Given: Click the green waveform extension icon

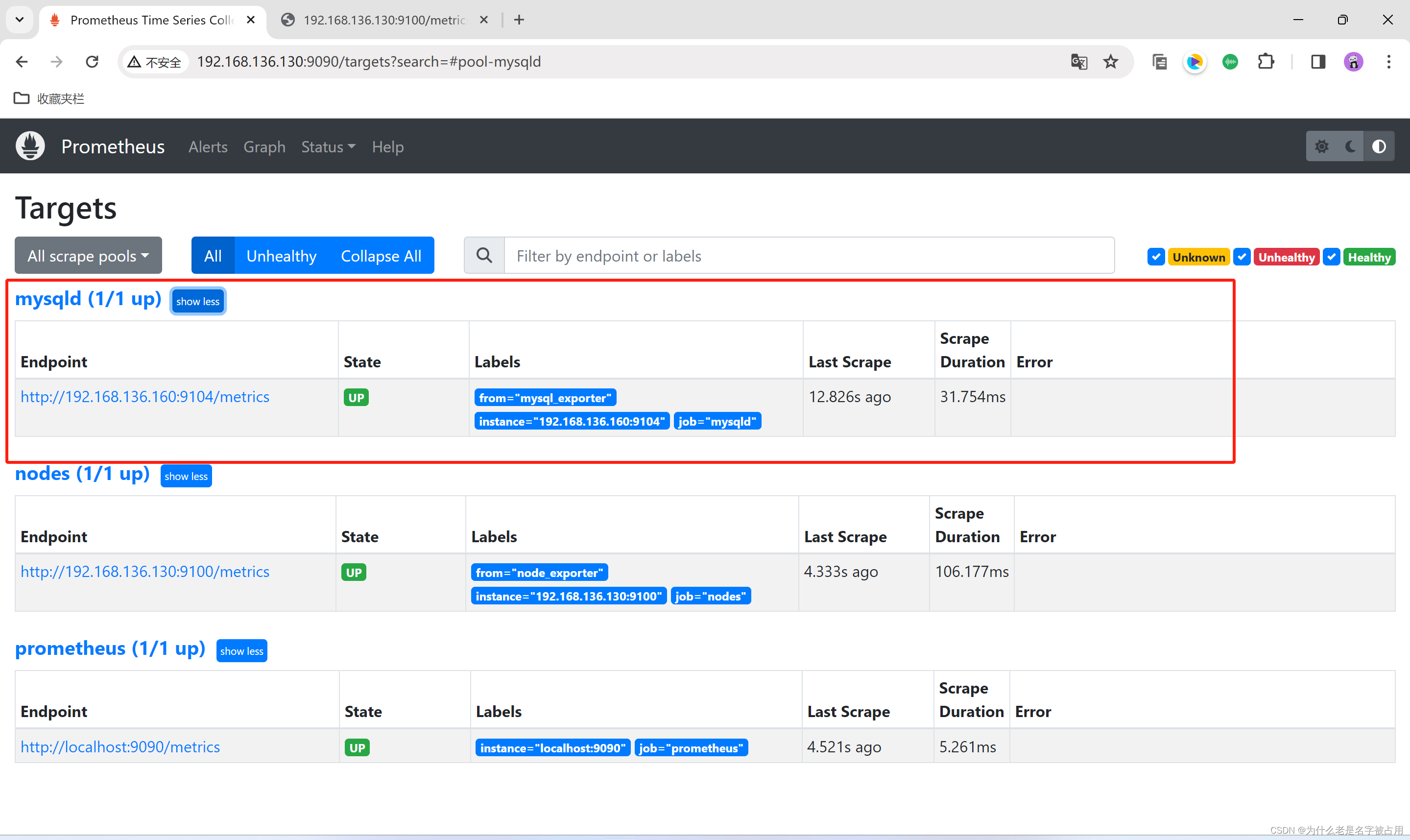Looking at the screenshot, I should 1230,62.
